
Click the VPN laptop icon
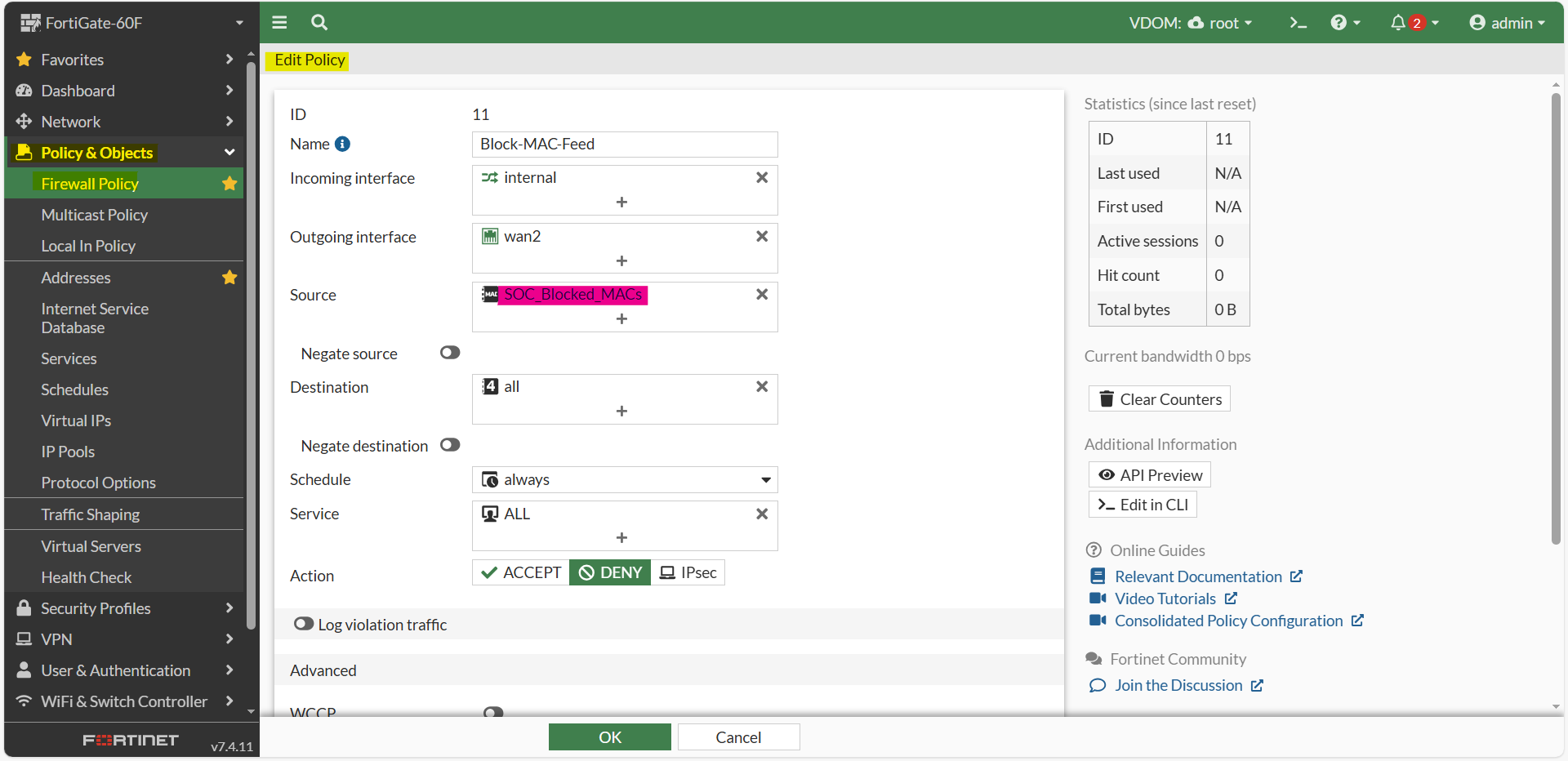[24, 639]
